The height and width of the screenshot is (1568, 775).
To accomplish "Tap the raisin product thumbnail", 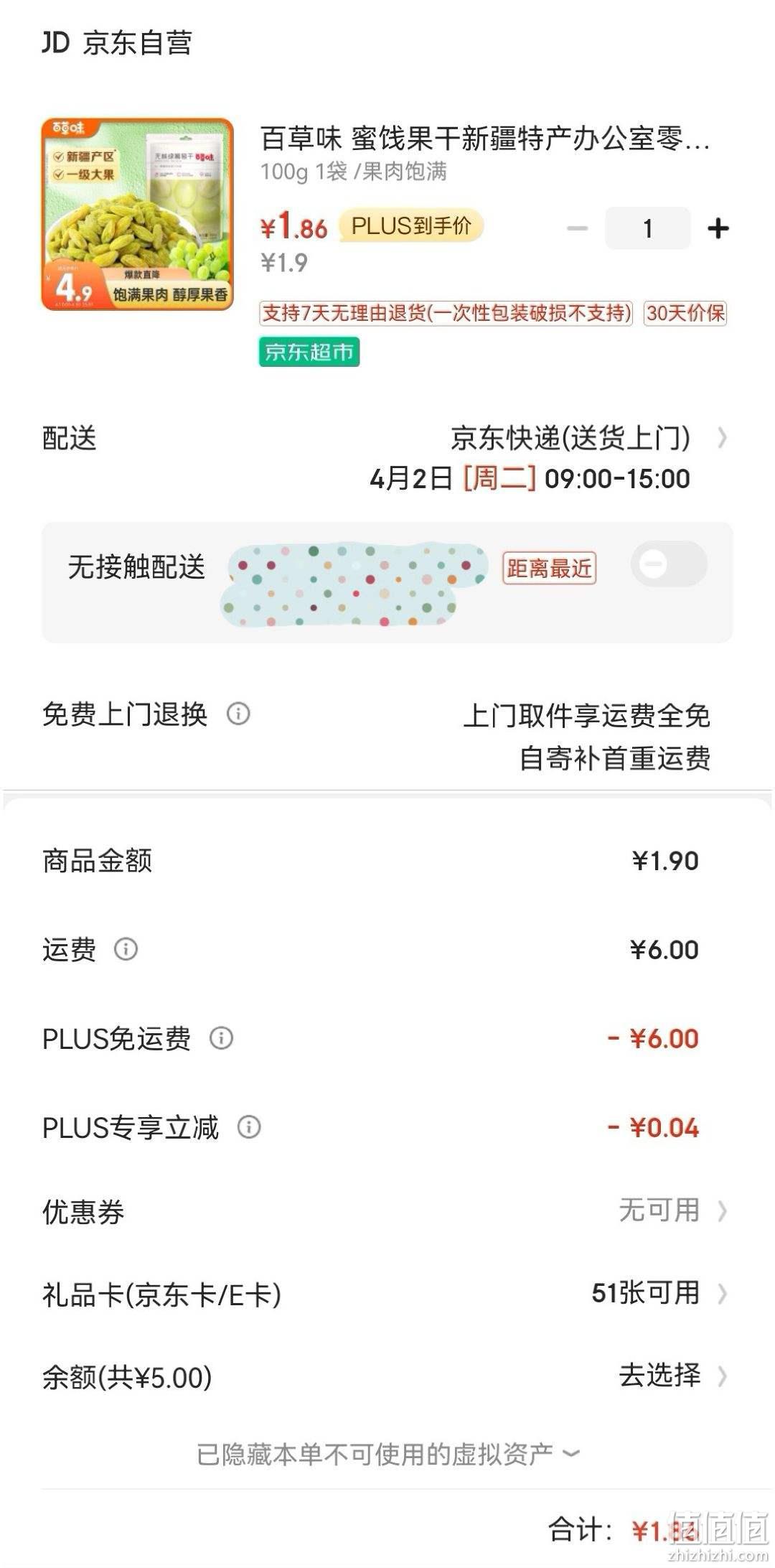I will tap(138, 214).
